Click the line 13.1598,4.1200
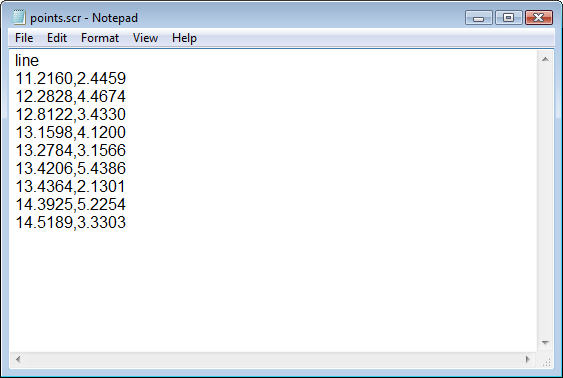Viewport: 563px width, 378px height. [71, 132]
